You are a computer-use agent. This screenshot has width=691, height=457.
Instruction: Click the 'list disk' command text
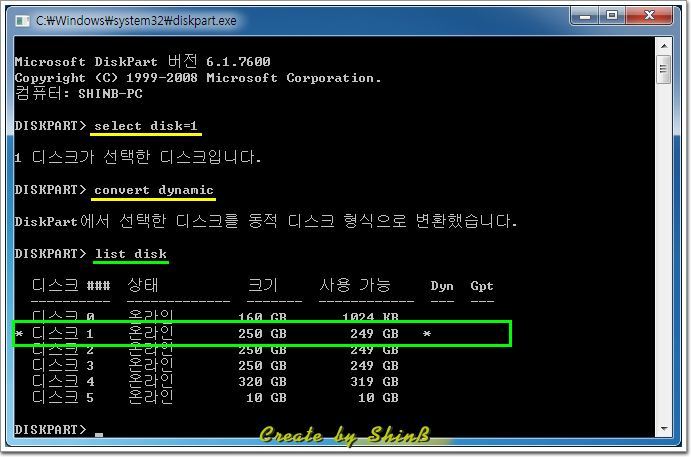coord(131,254)
